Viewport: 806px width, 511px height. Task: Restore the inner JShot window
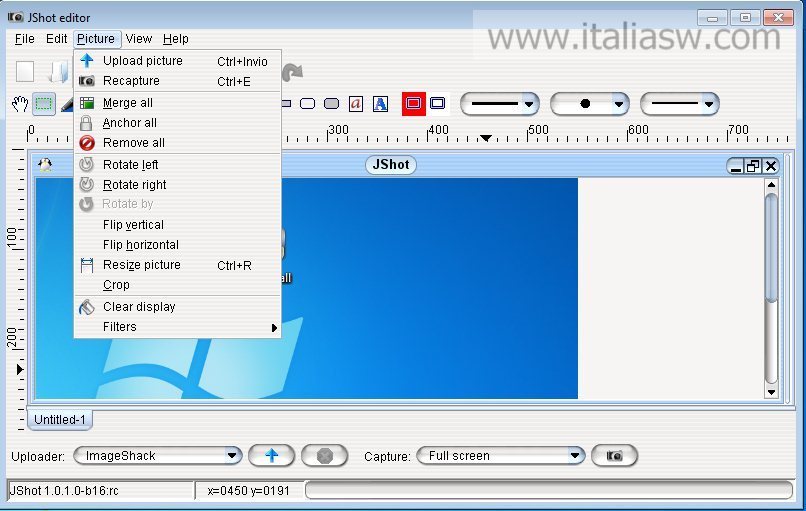[x=753, y=167]
